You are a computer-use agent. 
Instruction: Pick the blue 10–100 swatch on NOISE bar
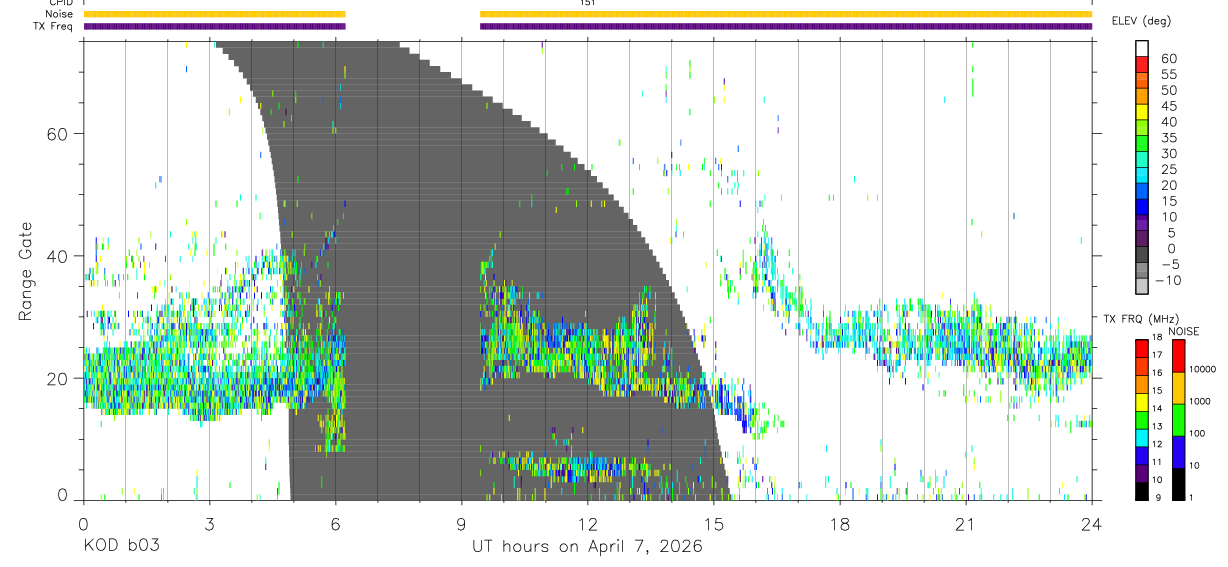(1178, 452)
